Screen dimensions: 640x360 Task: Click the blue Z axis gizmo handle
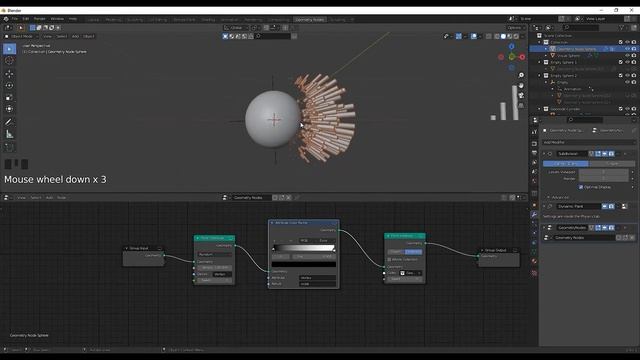point(512,47)
